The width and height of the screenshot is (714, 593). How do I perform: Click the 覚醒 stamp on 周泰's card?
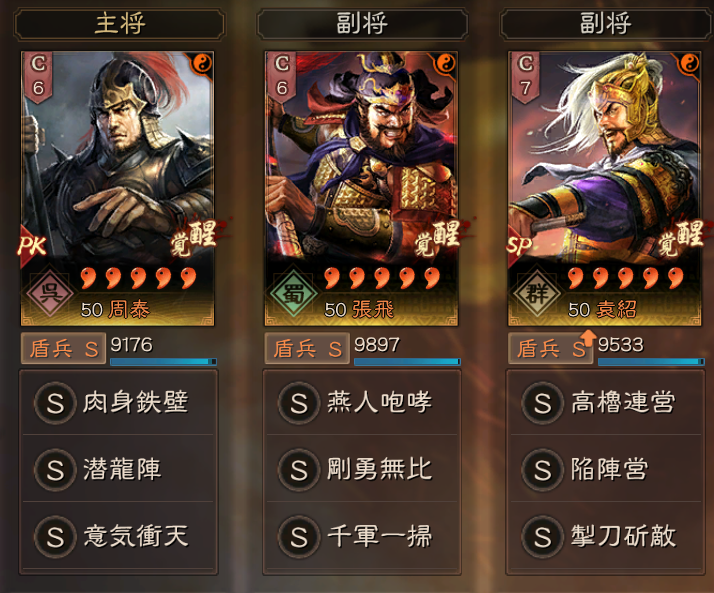[x=195, y=238]
